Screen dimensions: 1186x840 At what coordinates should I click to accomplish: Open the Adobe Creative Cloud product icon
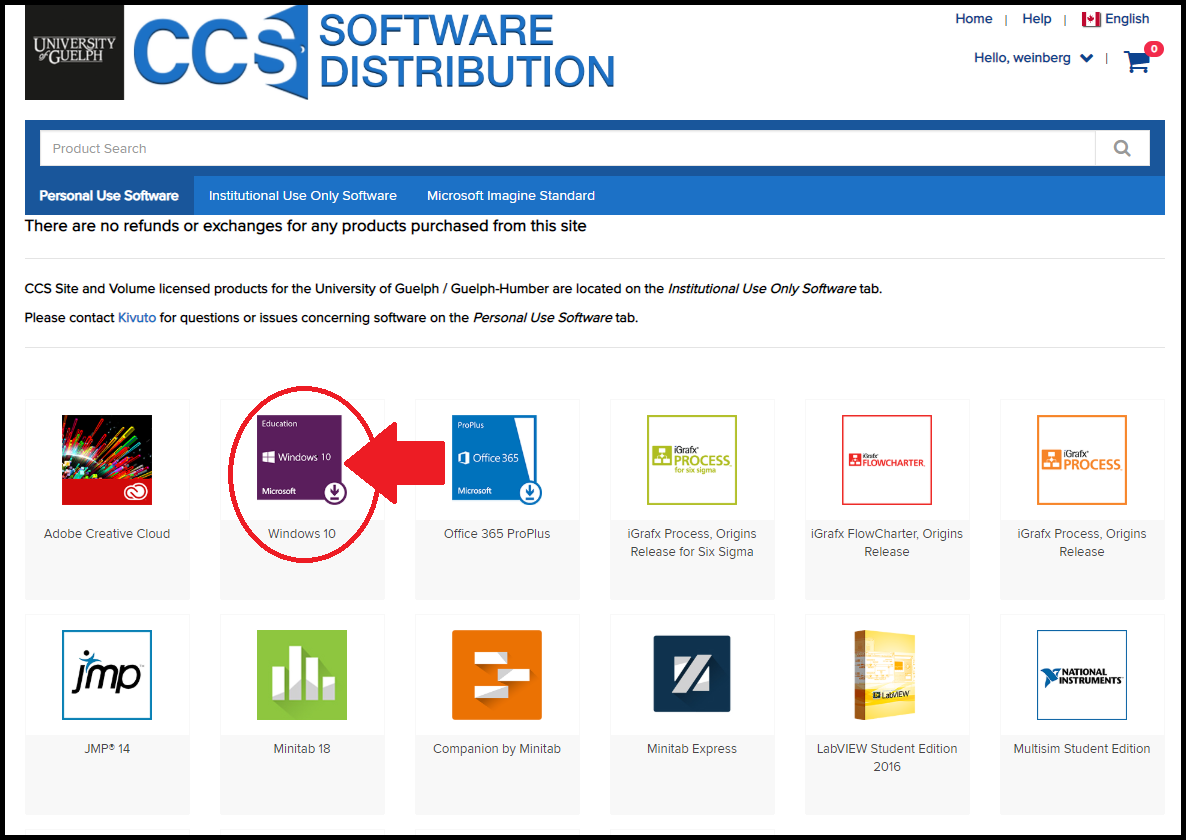(107, 460)
